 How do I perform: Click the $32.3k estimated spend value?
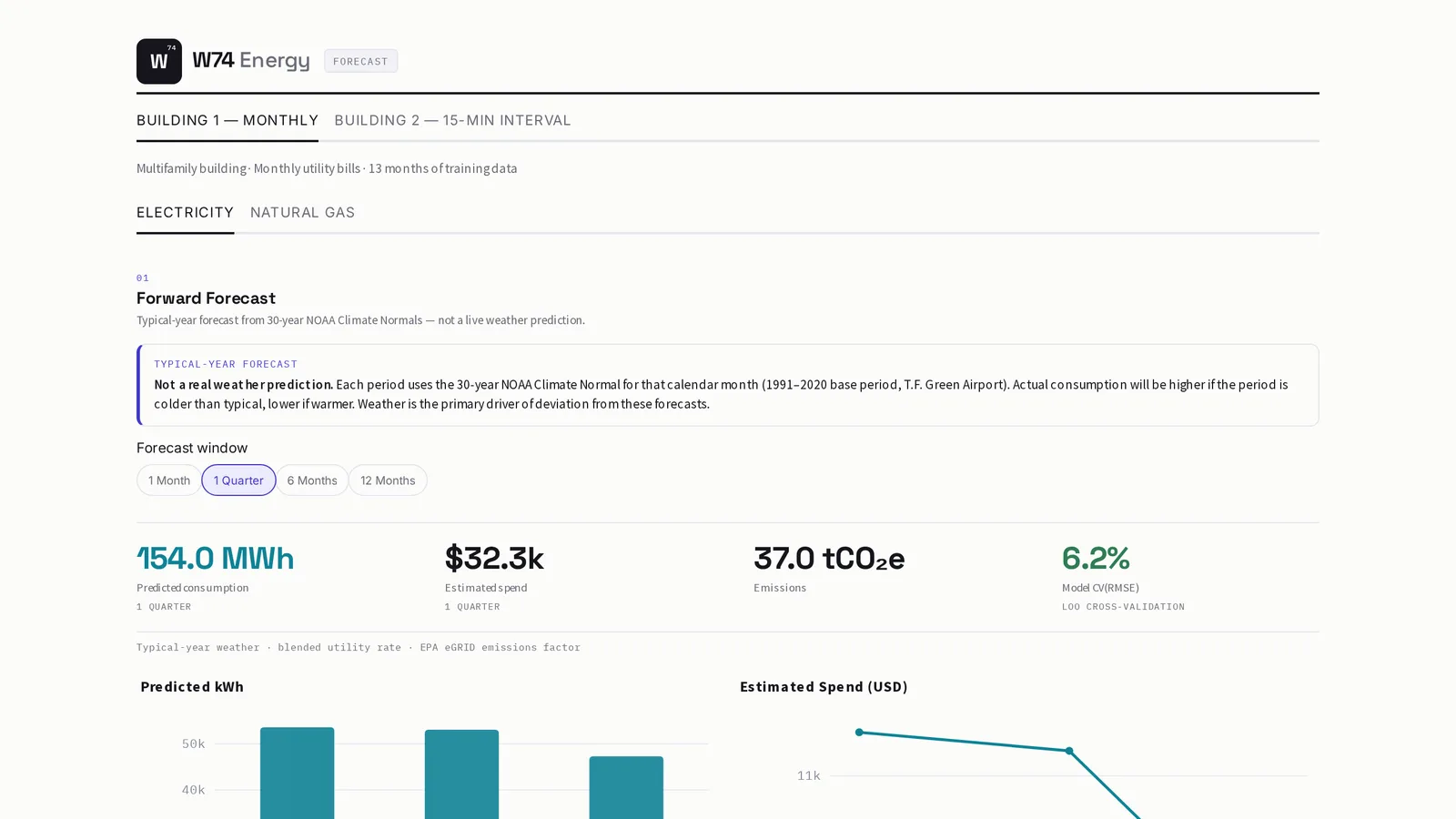click(494, 558)
